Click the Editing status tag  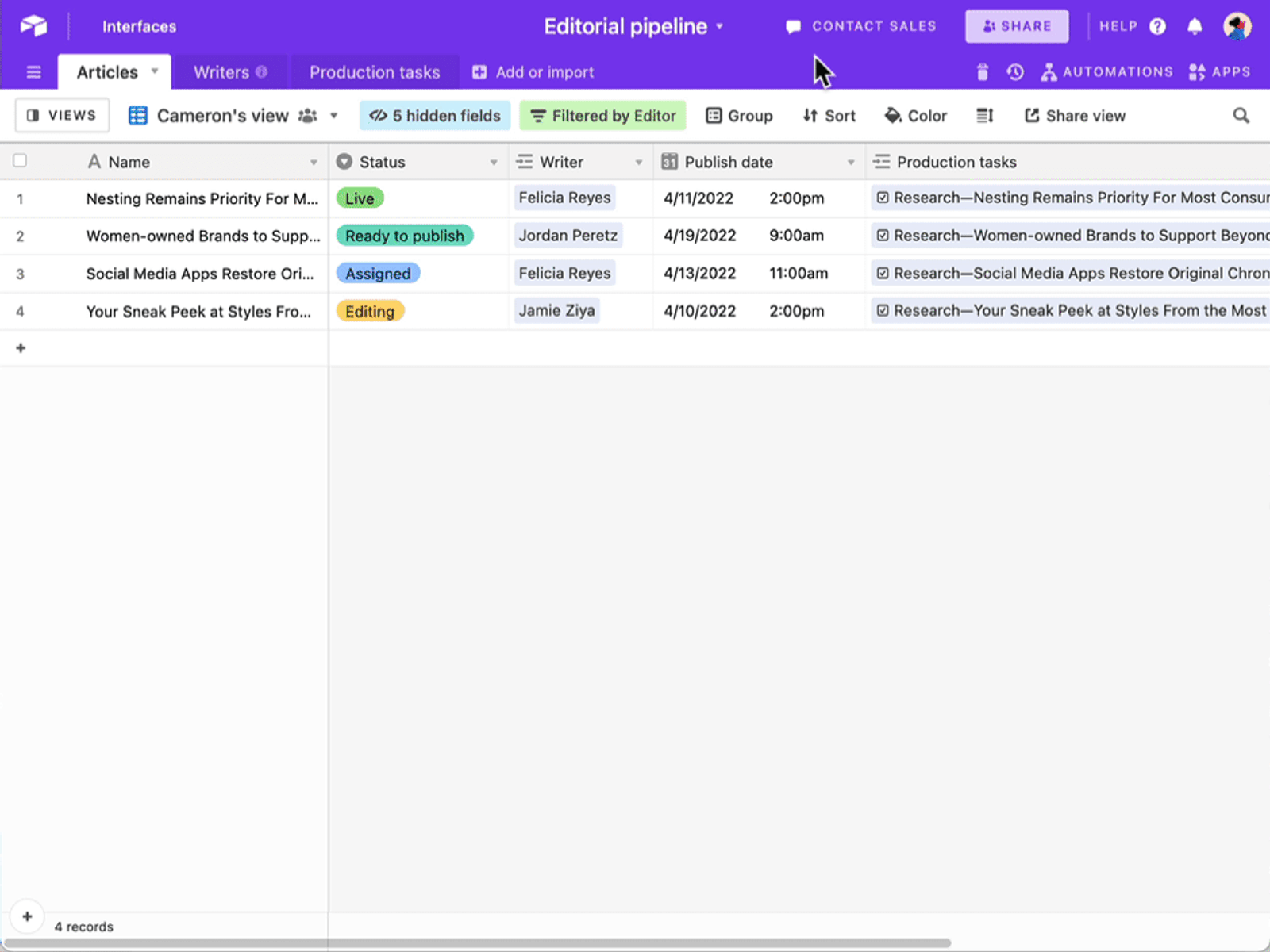pyautogui.click(x=370, y=311)
